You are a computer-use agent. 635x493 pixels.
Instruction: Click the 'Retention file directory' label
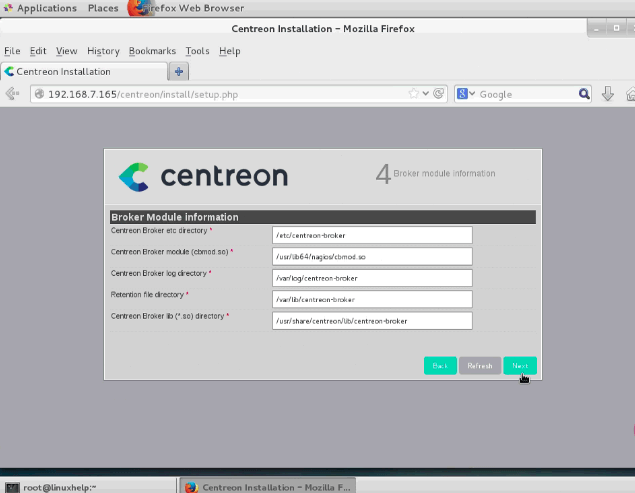[x=147, y=295]
